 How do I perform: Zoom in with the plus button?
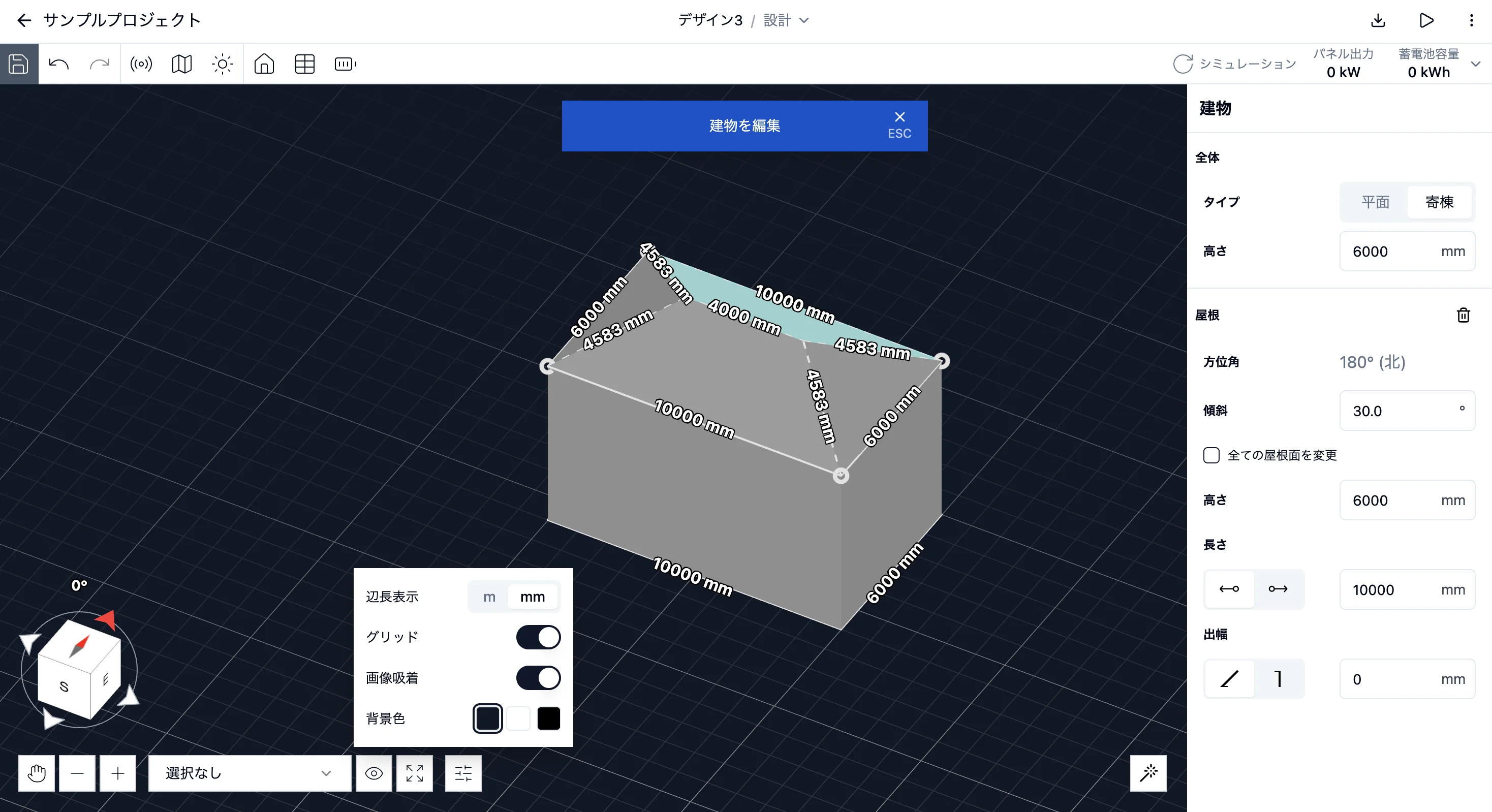(117, 773)
